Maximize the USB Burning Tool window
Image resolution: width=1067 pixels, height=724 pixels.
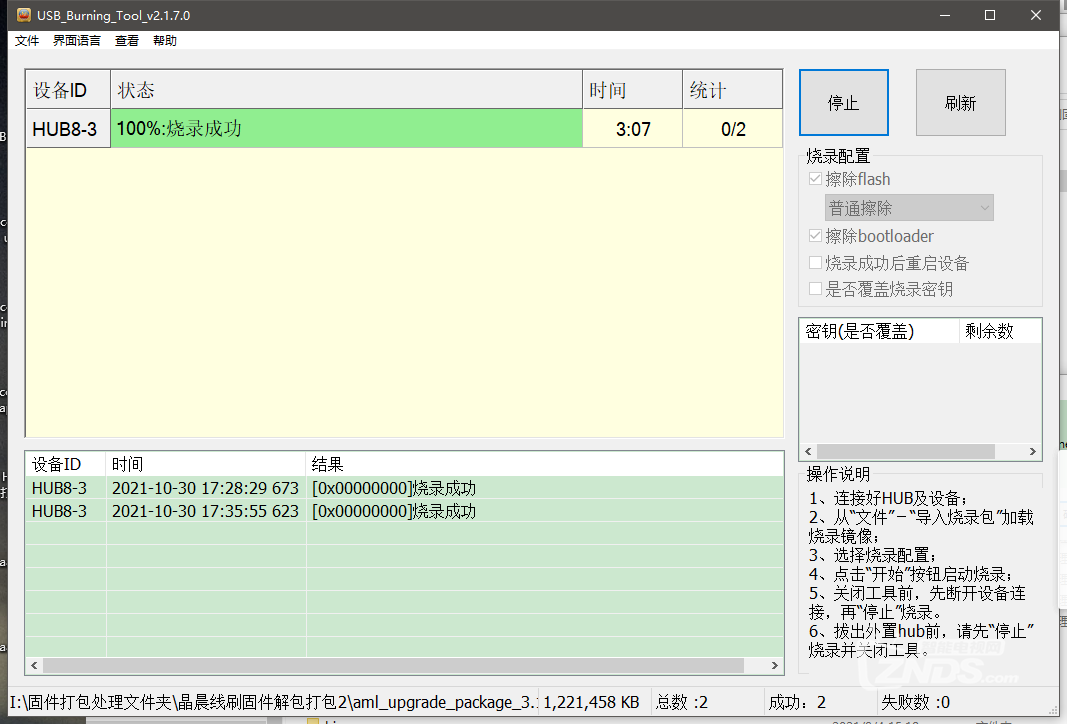[x=990, y=15]
